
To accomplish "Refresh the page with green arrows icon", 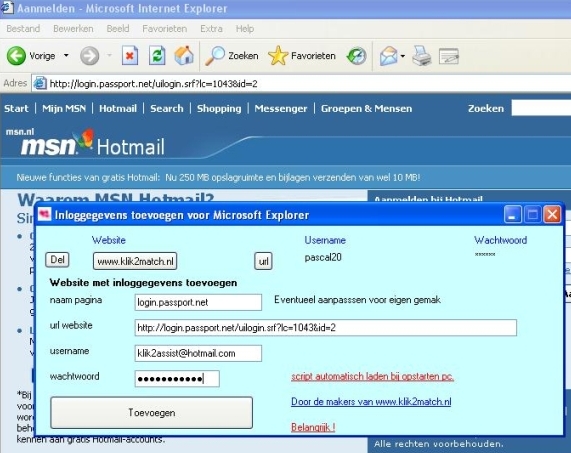I will point(157,56).
